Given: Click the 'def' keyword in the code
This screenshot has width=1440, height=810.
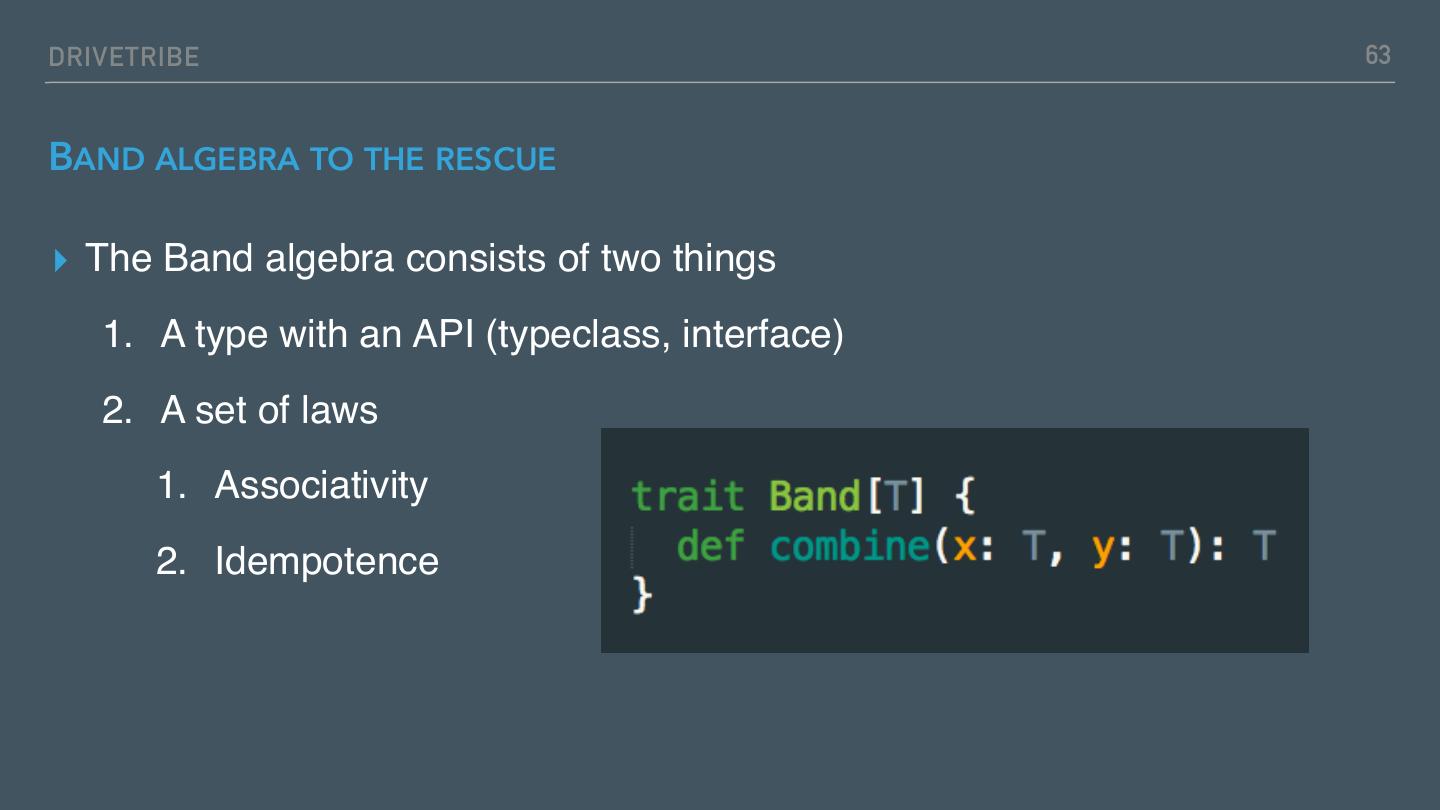Looking at the screenshot, I should (x=710, y=546).
